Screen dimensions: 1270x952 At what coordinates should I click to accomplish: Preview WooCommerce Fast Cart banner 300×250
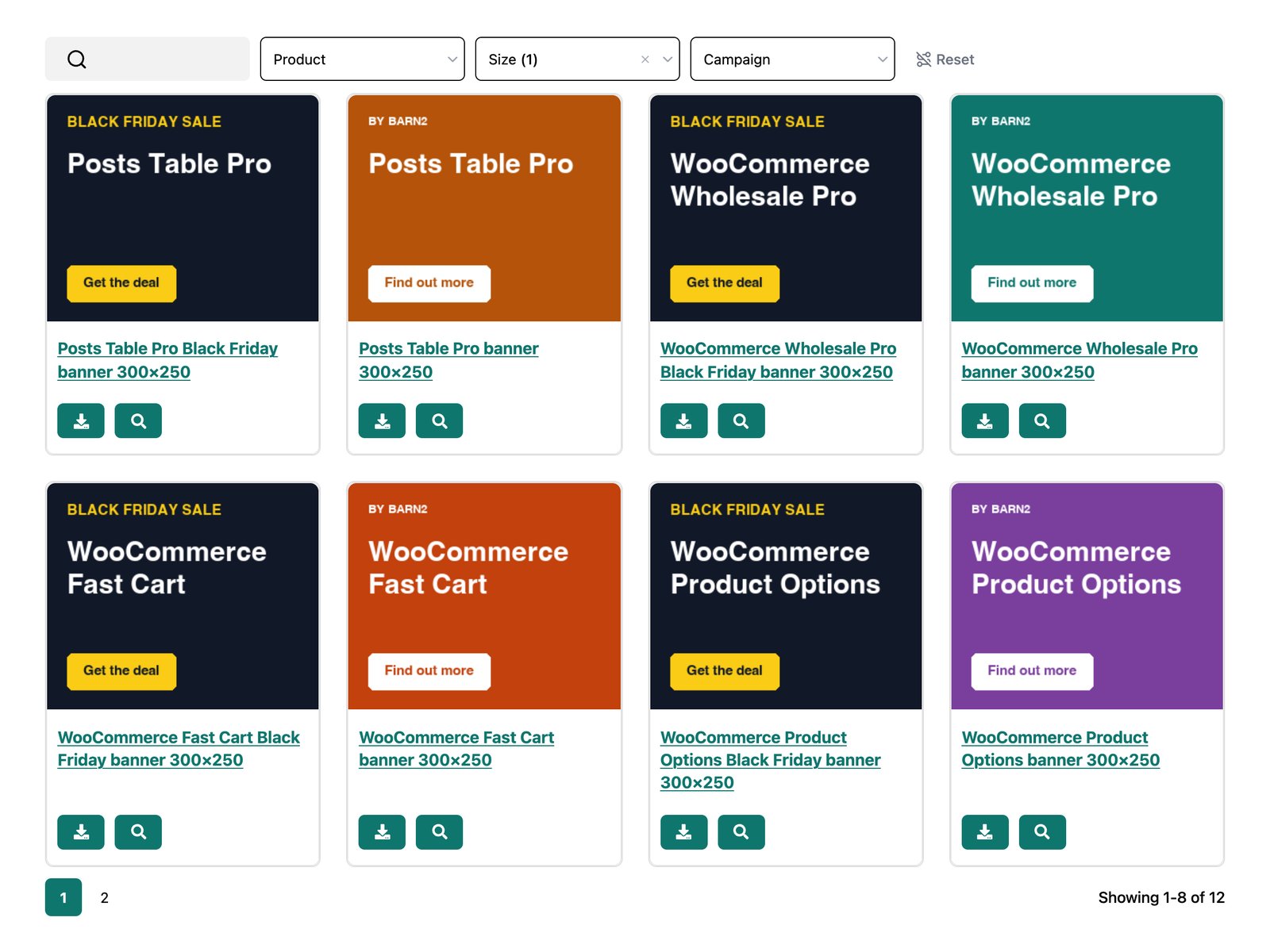(439, 832)
